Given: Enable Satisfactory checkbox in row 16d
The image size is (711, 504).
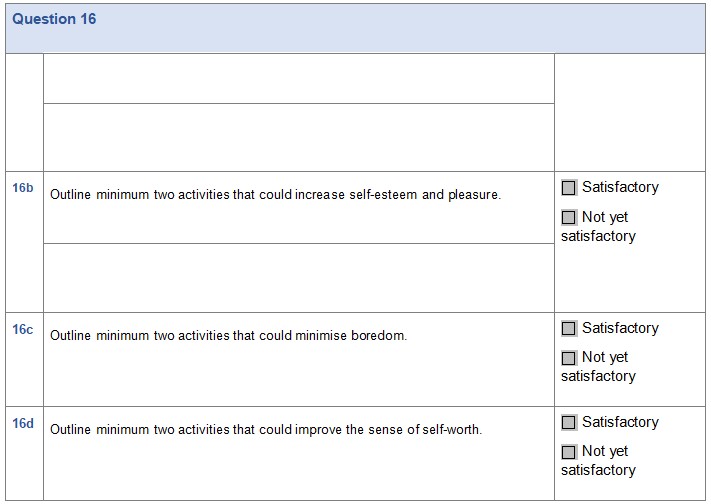Looking at the screenshot, I should coord(569,422).
